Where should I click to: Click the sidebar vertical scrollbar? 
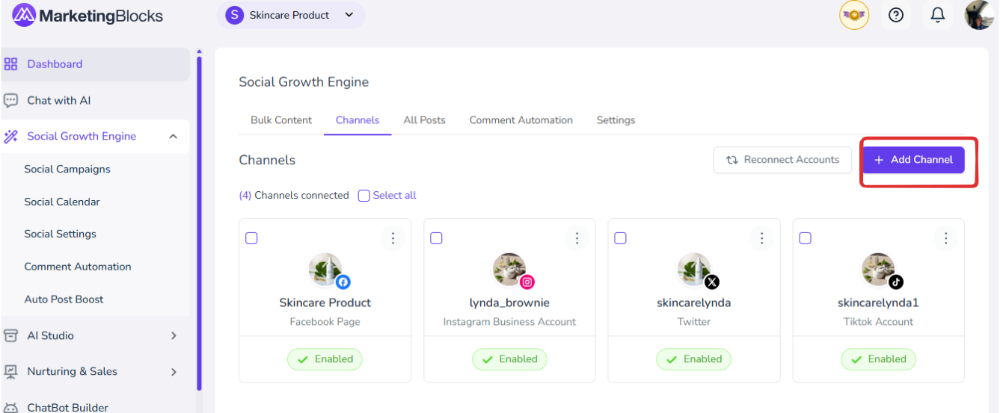pyautogui.click(x=199, y=220)
